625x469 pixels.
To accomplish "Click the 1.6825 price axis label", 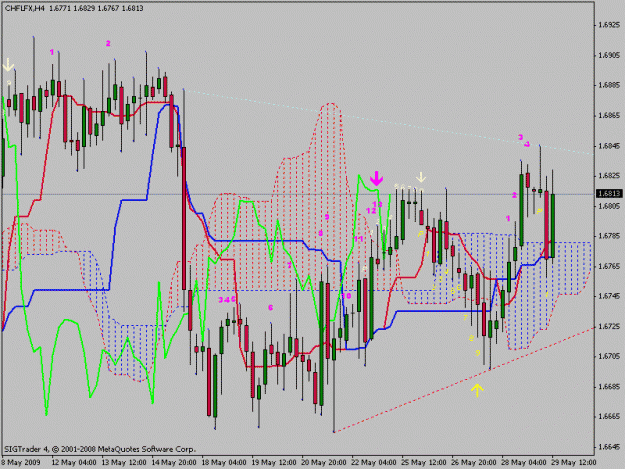I will click(x=609, y=175).
